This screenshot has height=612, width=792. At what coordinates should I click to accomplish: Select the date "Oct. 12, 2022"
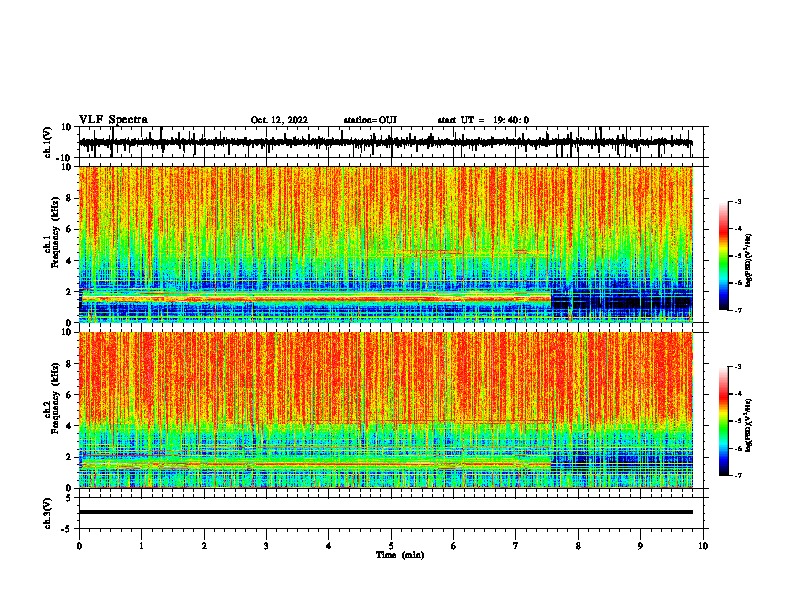tap(279, 120)
